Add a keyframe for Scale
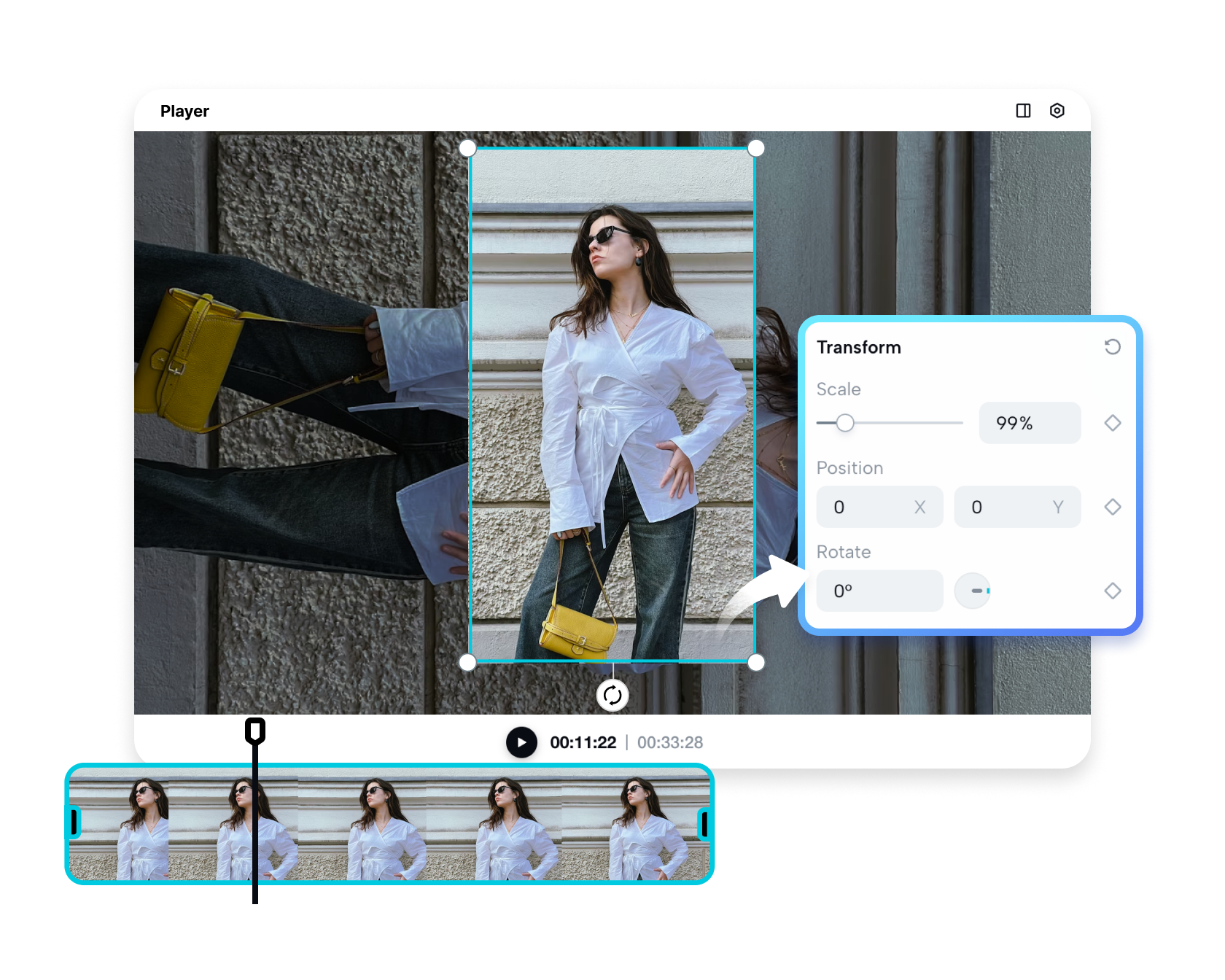This screenshot has width=1225, height=980. [x=1112, y=423]
